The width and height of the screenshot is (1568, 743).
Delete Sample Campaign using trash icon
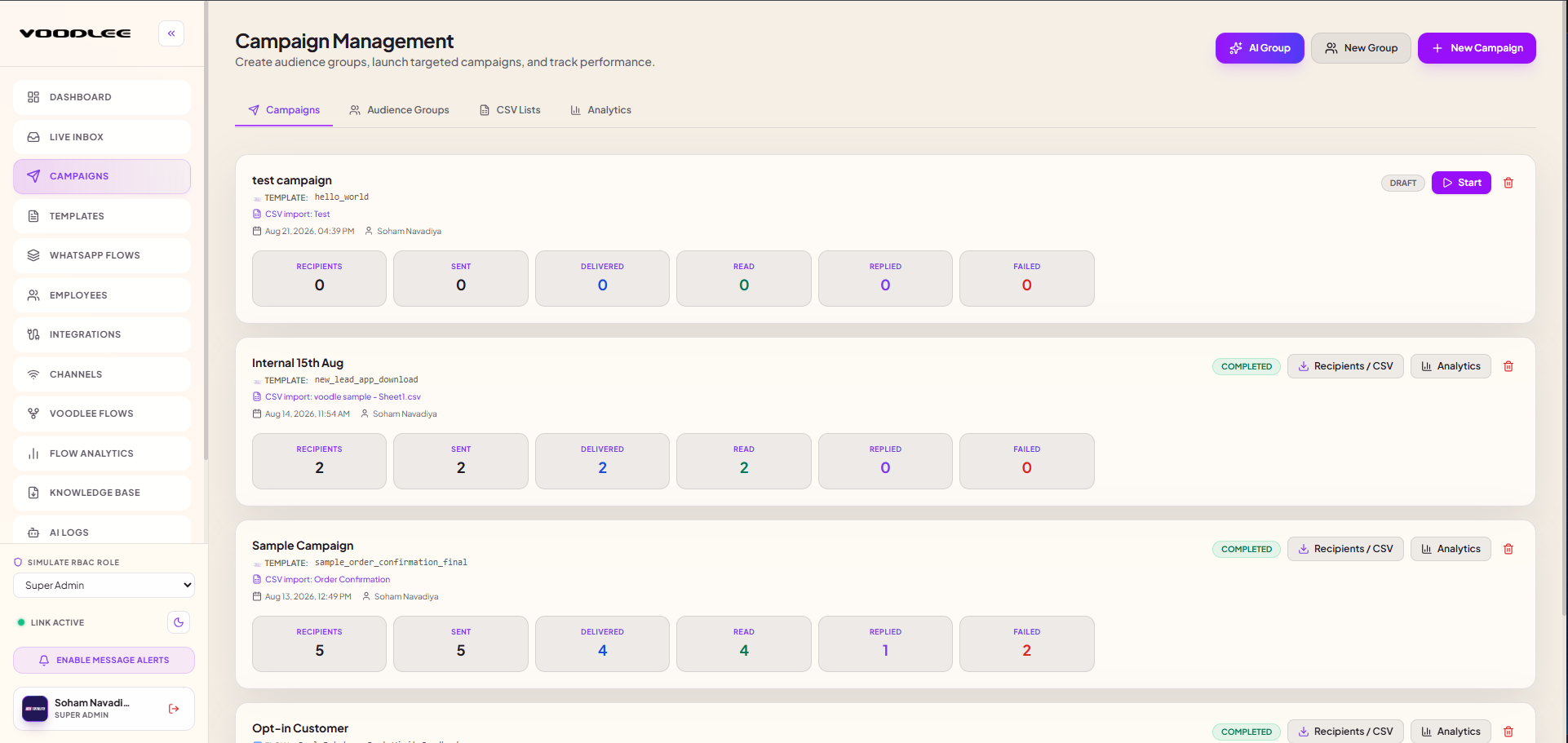pos(1508,549)
